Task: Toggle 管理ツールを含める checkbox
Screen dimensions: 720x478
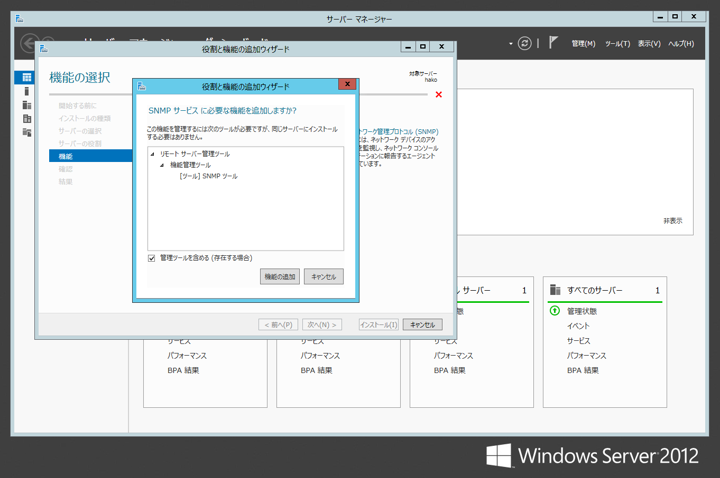Action: click(x=152, y=258)
